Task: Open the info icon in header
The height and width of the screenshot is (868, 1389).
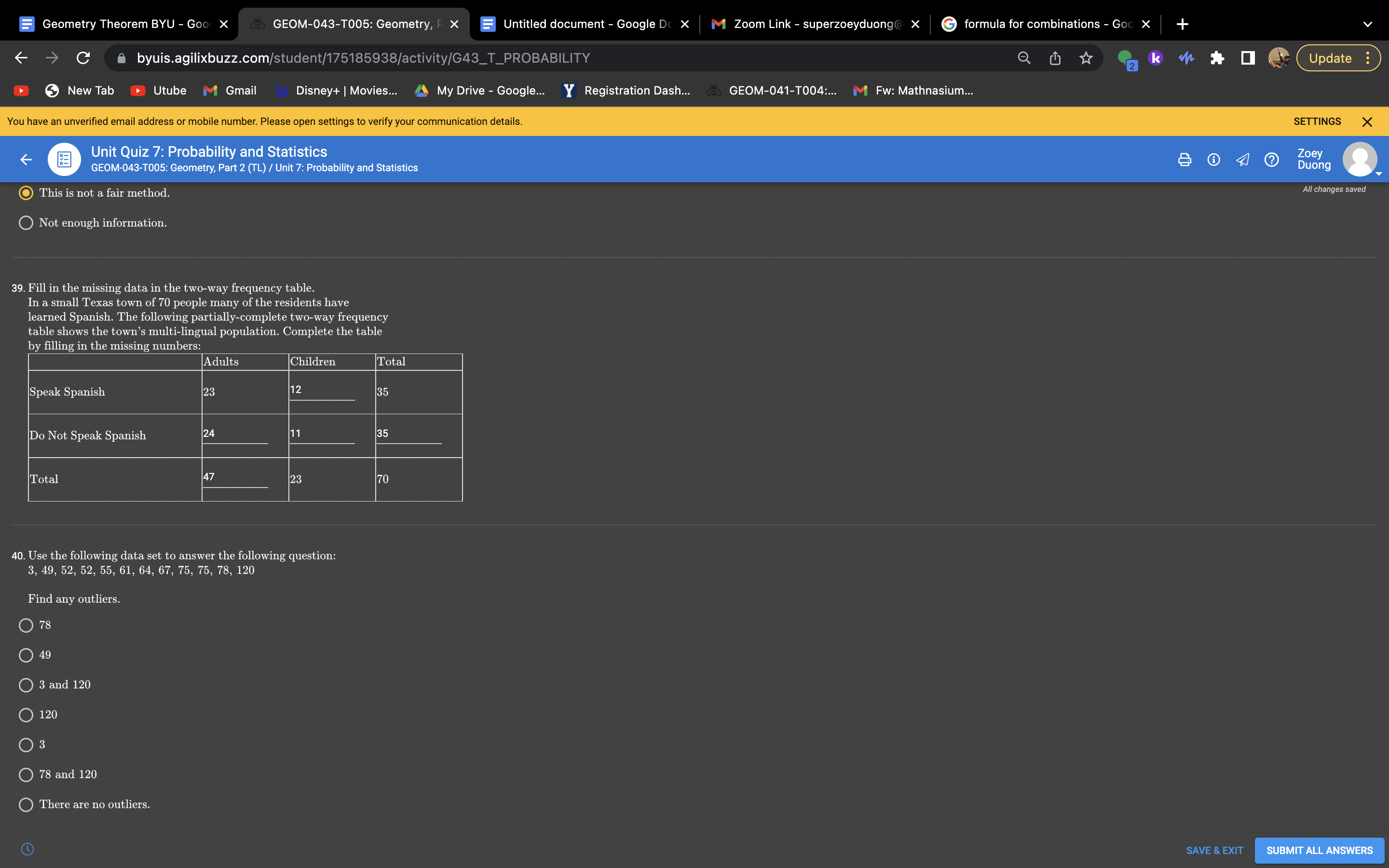Action: 1213,160
